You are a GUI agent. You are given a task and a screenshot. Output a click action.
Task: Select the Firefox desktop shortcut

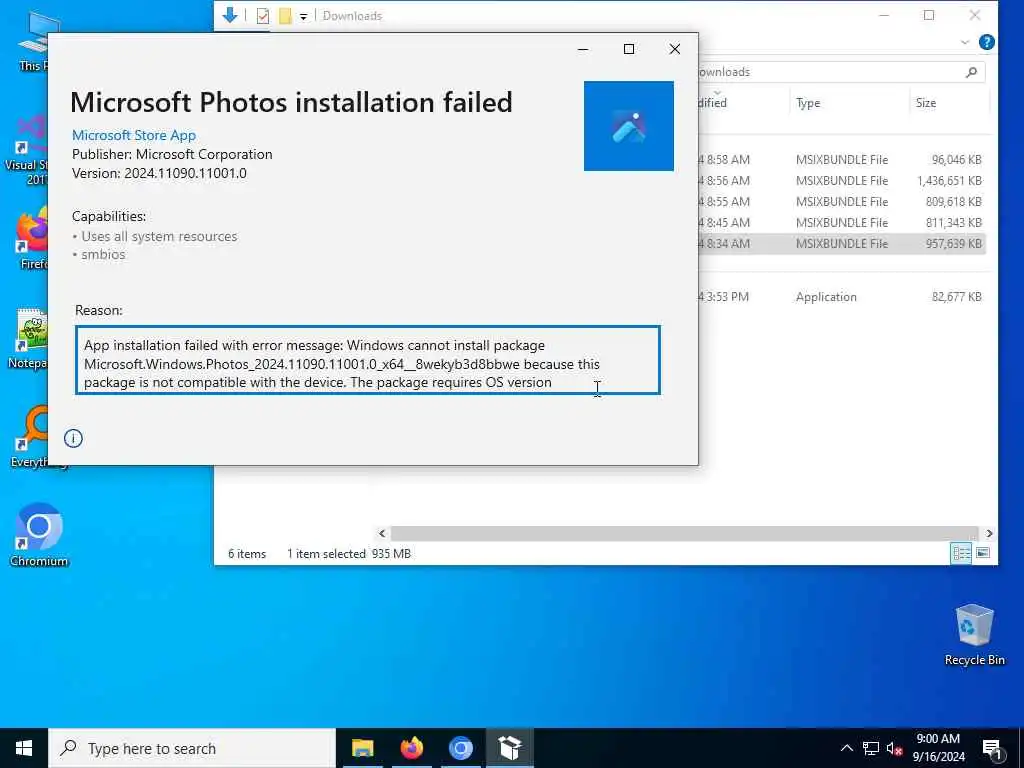pyautogui.click(x=33, y=239)
